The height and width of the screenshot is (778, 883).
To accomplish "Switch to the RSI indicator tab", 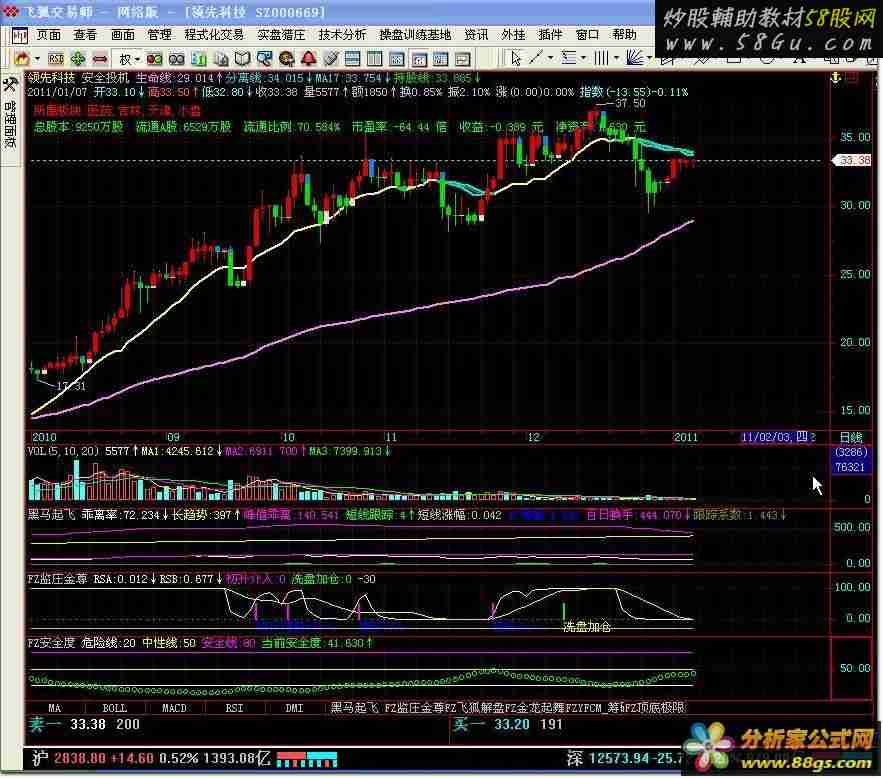I will [x=234, y=708].
